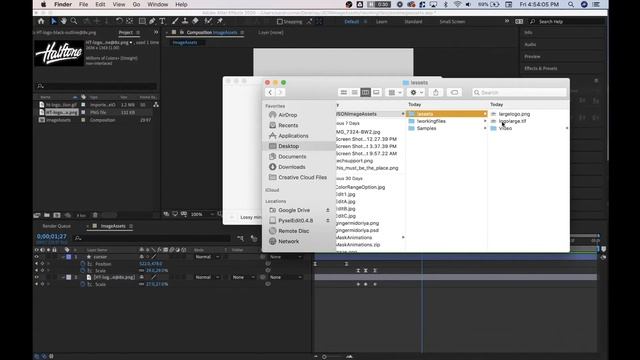Open macOS Spotlight search

571,4
